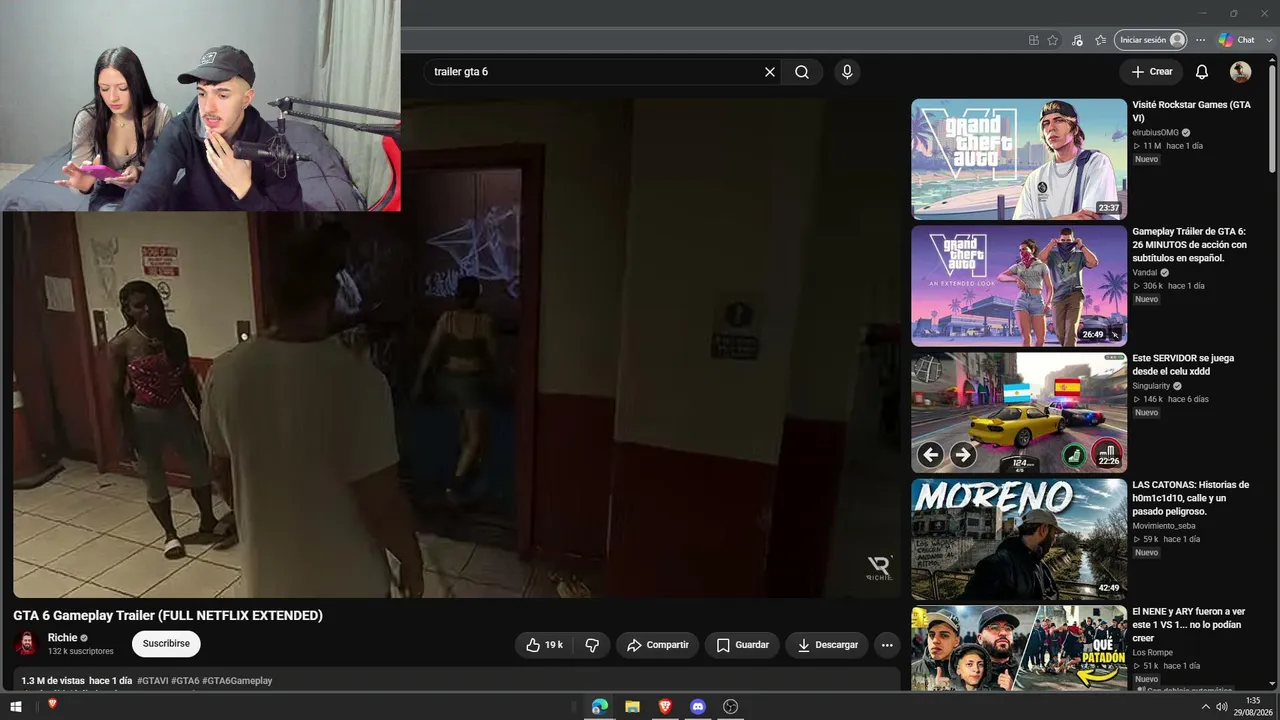Open the 26:49 Gameplay Tráiler de GTA 6 thumbnail
Screen dimensions: 1280x720
tap(1019, 286)
